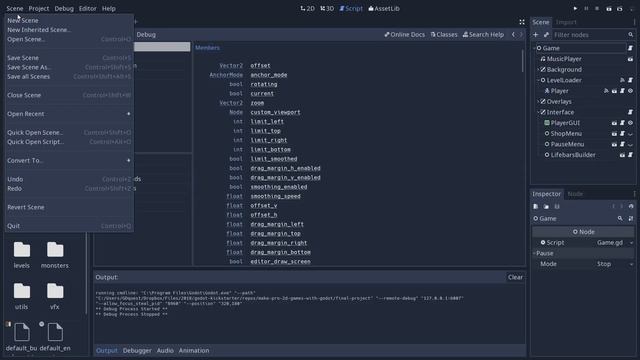Open the Convert To submenu

click(69, 160)
